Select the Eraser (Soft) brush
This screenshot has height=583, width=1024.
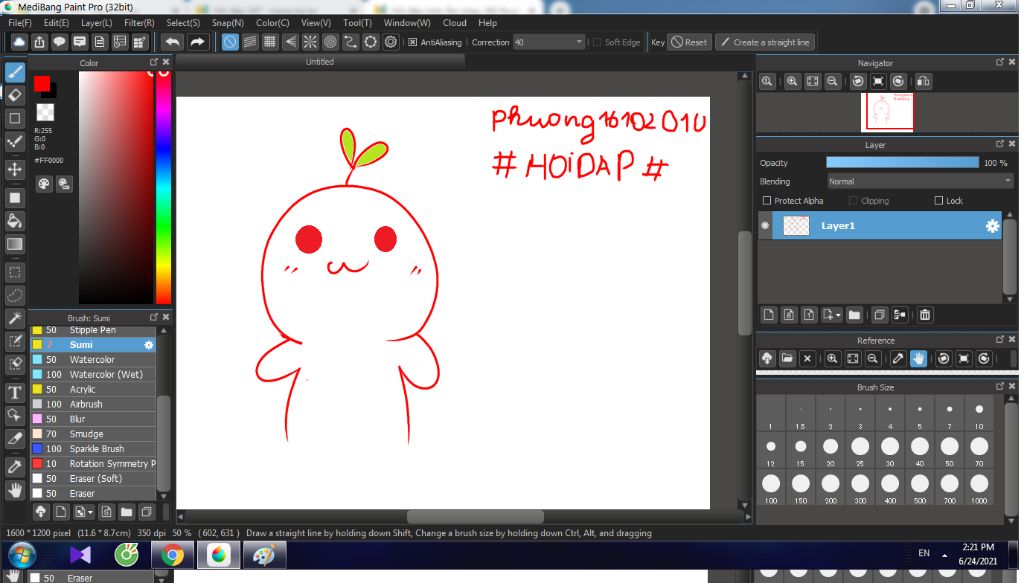93,479
